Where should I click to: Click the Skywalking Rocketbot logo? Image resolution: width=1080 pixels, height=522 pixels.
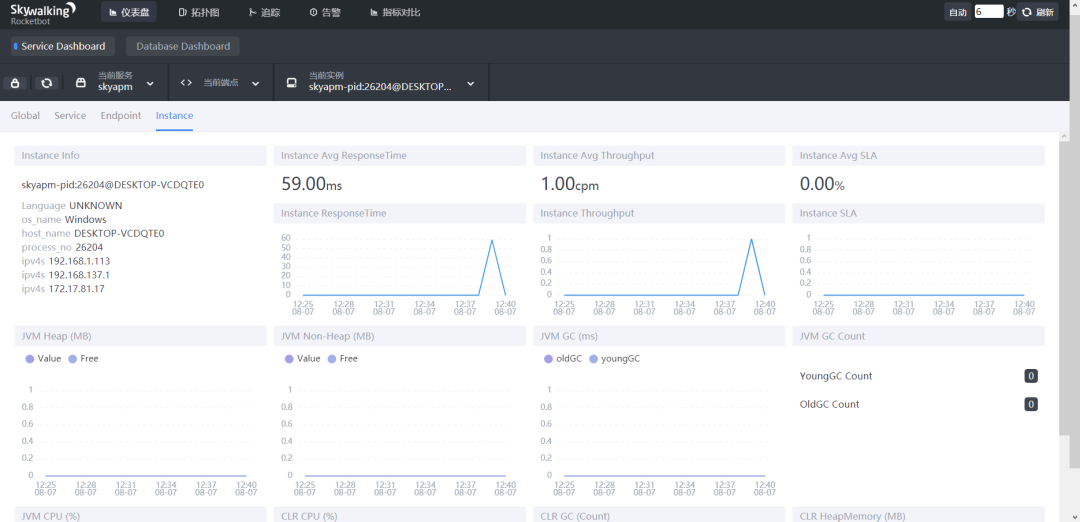click(43, 13)
